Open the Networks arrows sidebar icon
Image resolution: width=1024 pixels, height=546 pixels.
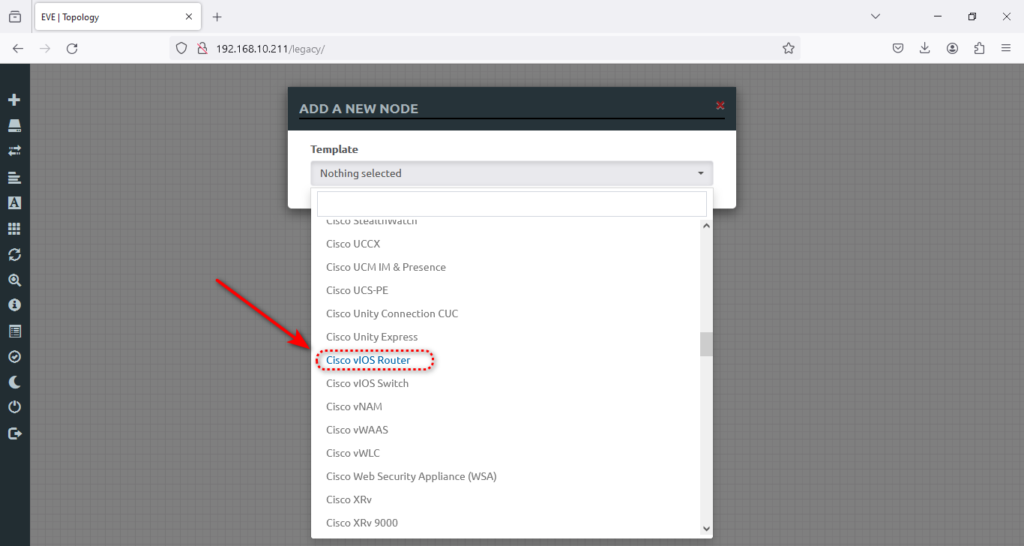pyautogui.click(x=14, y=151)
